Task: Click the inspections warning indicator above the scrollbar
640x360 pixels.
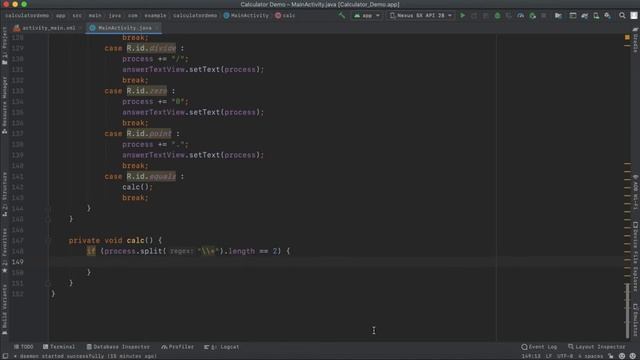Action: click(627, 38)
